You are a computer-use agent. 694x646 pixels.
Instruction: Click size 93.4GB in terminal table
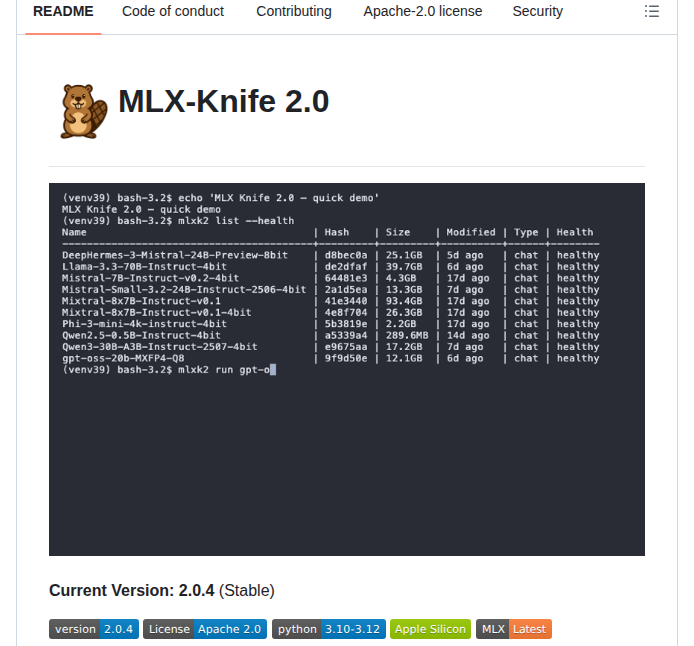click(x=404, y=301)
